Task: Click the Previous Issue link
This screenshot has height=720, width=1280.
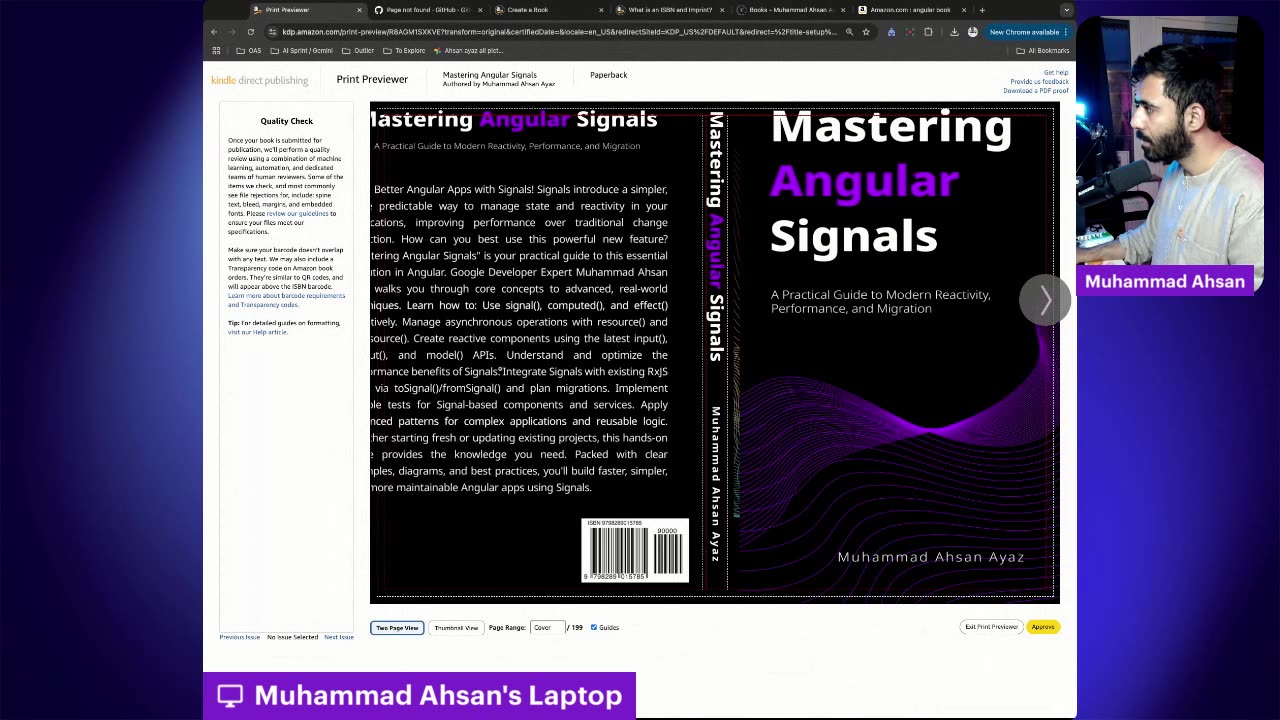Action: (x=239, y=637)
